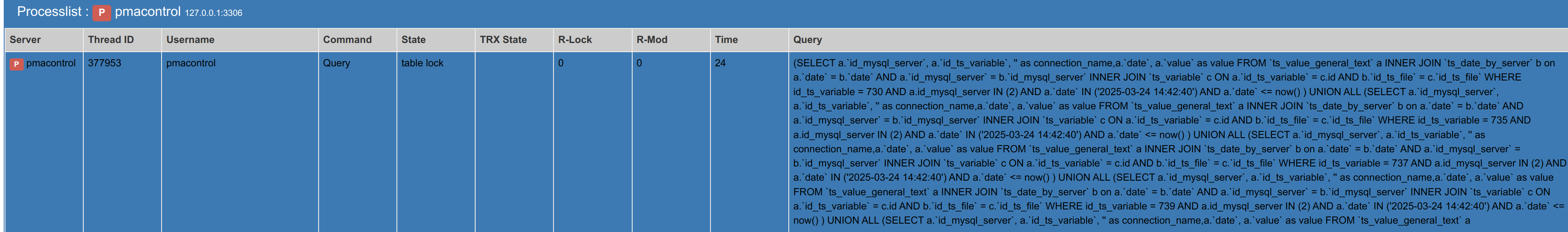Click the Command column header

(347, 40)
